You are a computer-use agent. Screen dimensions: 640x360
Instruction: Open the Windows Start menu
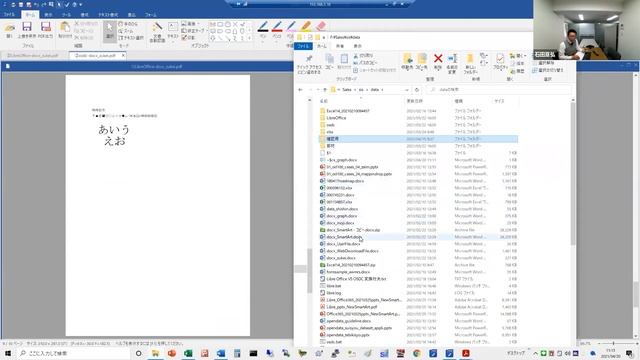pos(7,353)
